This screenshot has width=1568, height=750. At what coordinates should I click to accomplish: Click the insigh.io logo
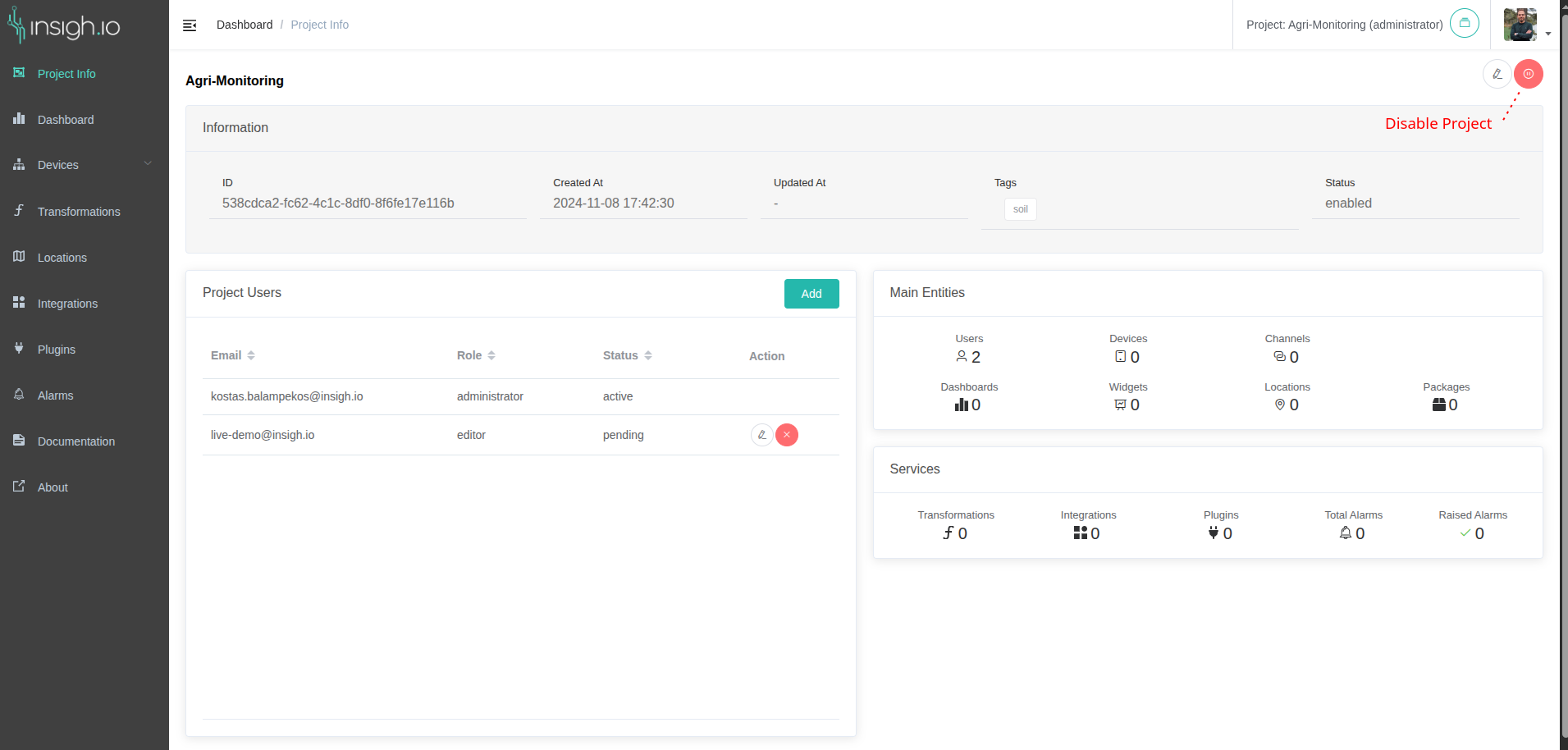click(64, 25)
